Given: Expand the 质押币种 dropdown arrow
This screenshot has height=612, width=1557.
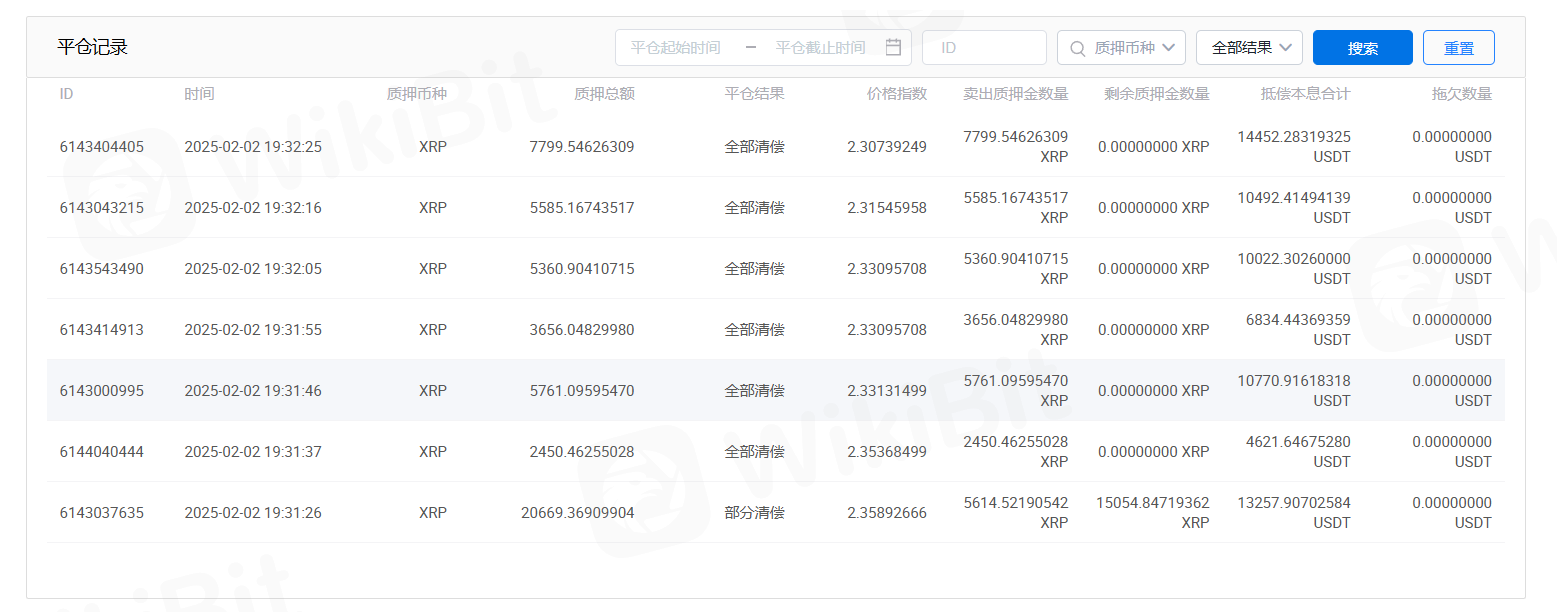Looking at the screenshot, I should point(1168,48).
